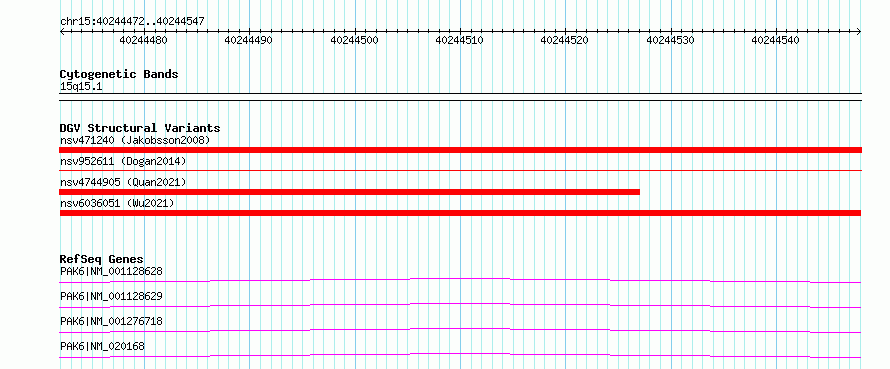Click the chr15:40244472..40244547 coordinate label
Screen dimensions: 890x369
(x=132, y=22)
